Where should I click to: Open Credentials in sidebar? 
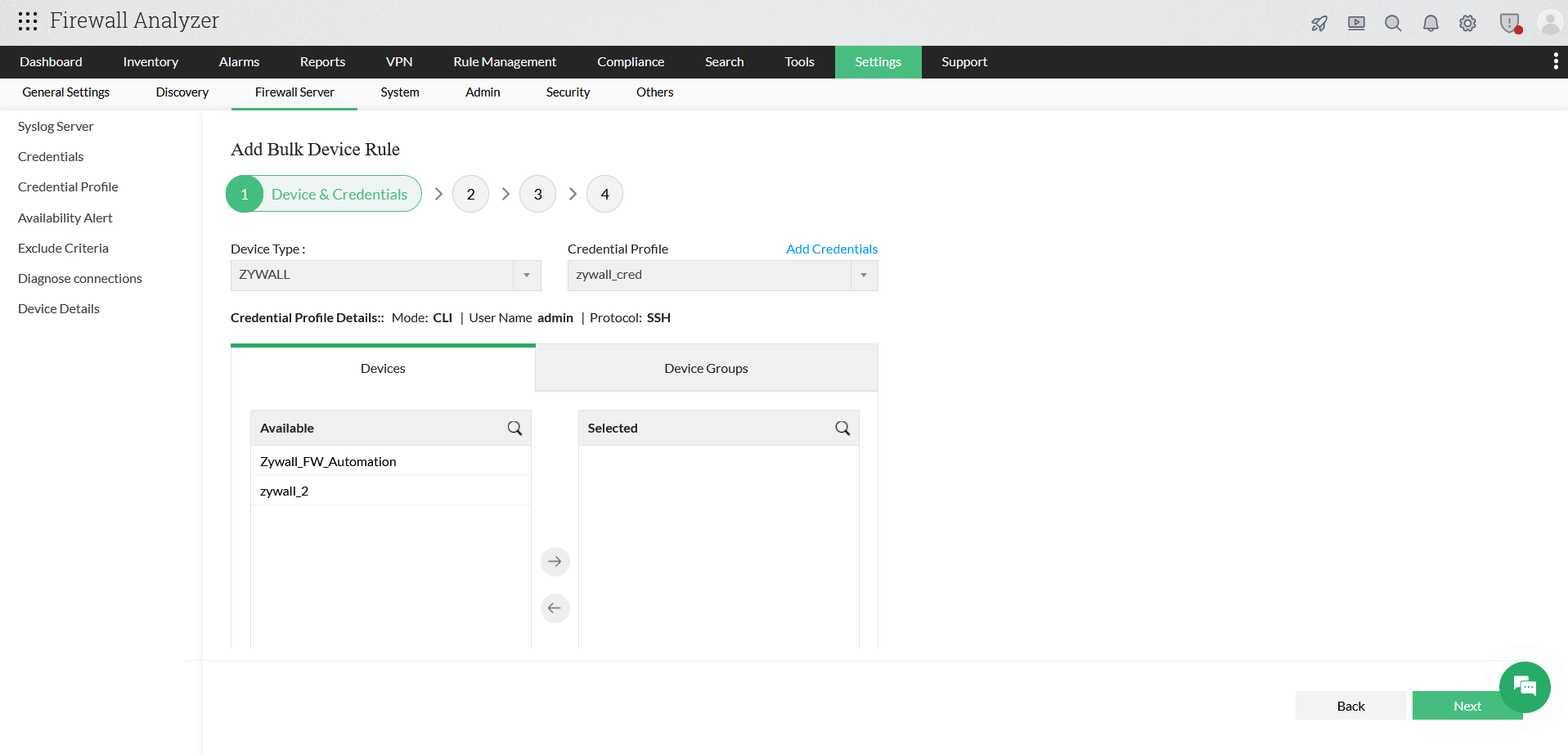point(51,157)
